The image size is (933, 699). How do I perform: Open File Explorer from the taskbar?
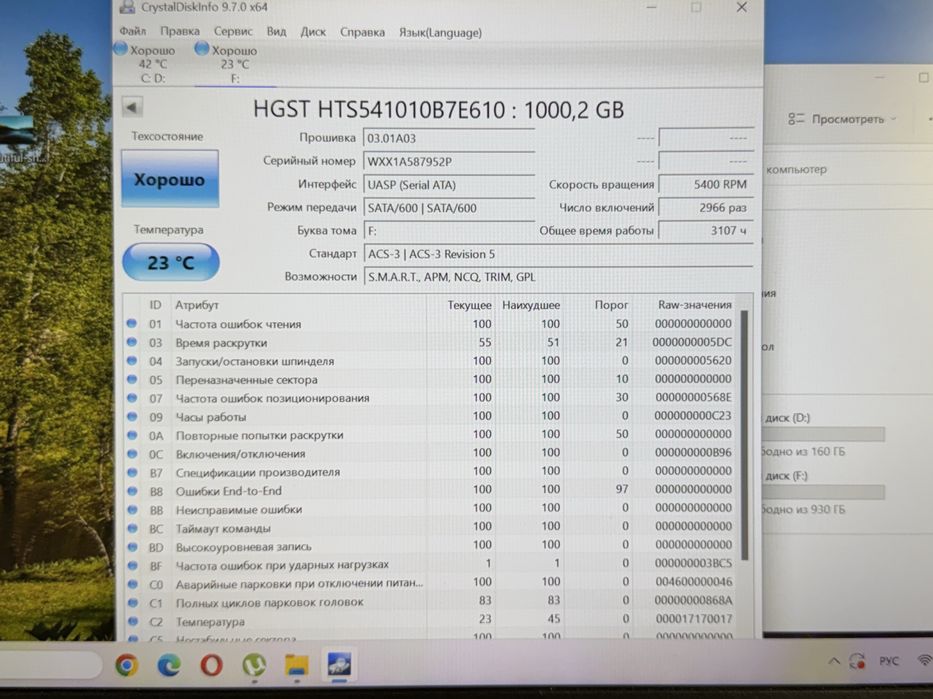[x=296, y=665]
